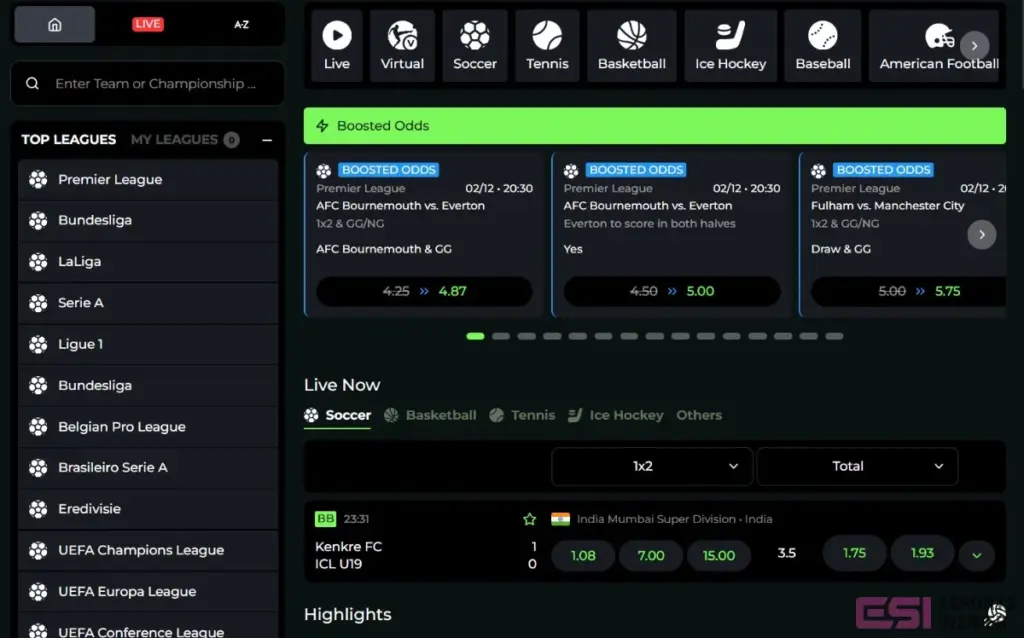Switch to the TOP LEAGUES tab
The height and width of the screenshot is (638, 1024).
point(69,140)
